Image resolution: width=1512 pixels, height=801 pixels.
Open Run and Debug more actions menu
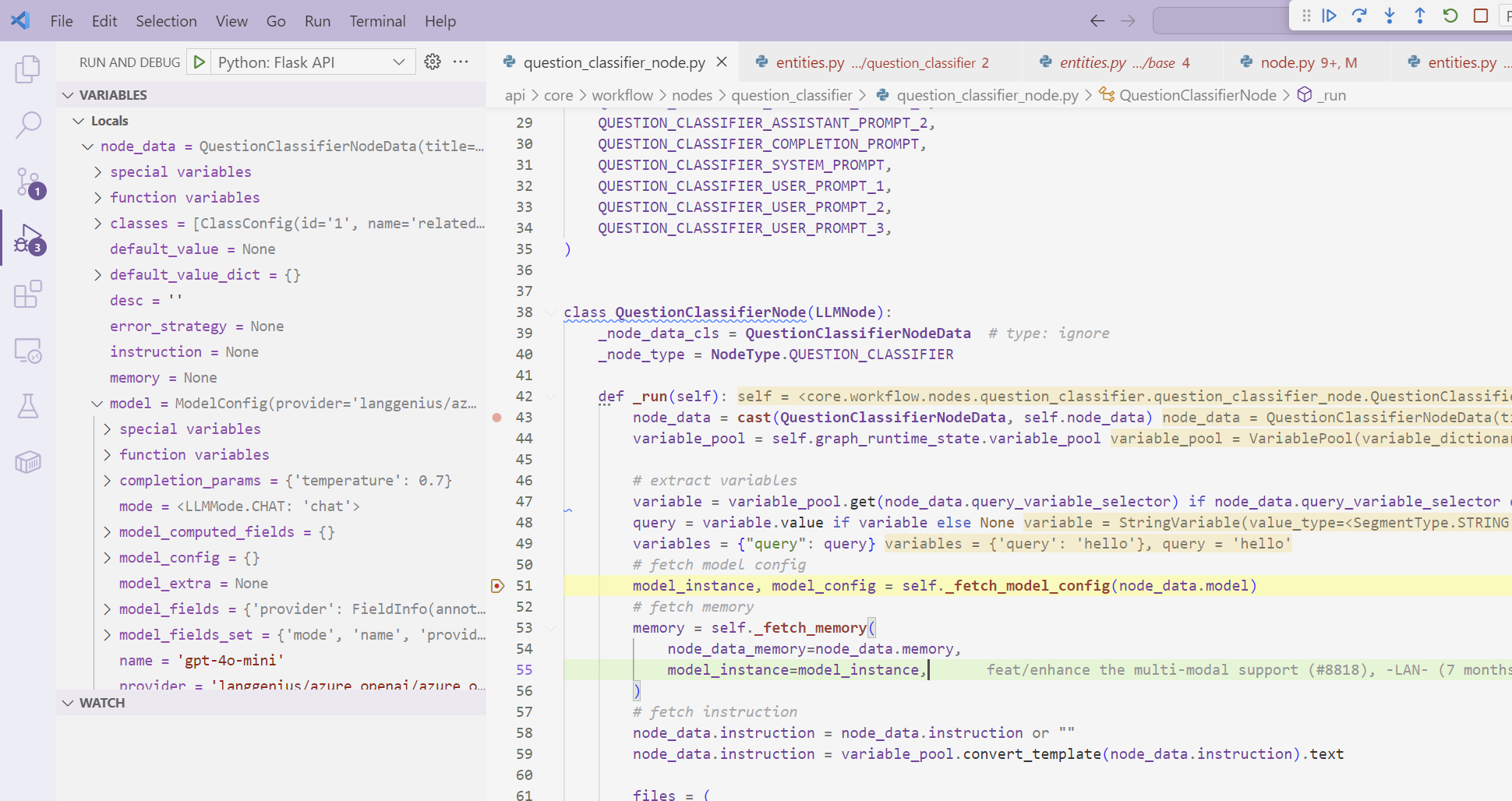coord(461,62)
